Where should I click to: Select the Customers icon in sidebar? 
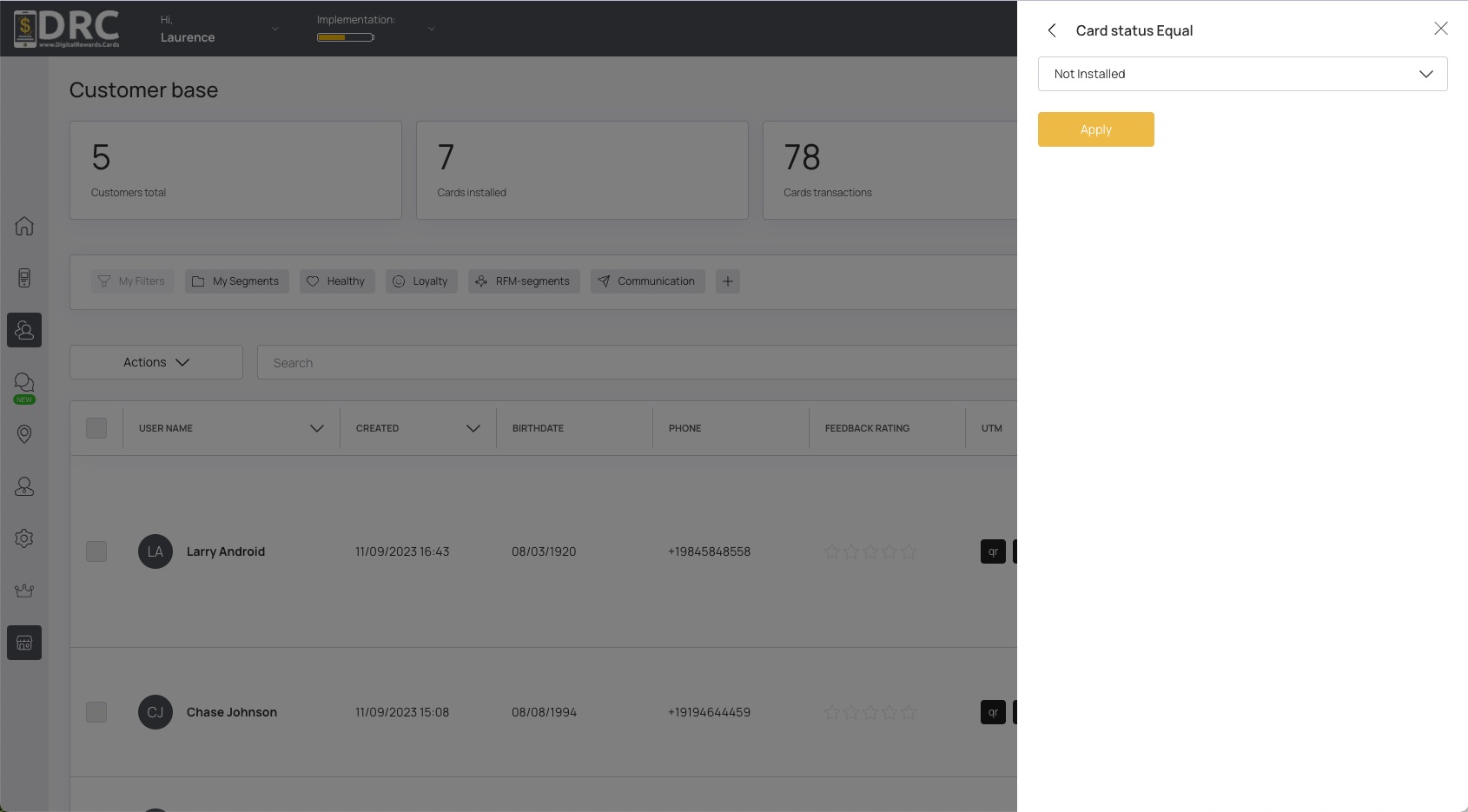pos(24,330)
